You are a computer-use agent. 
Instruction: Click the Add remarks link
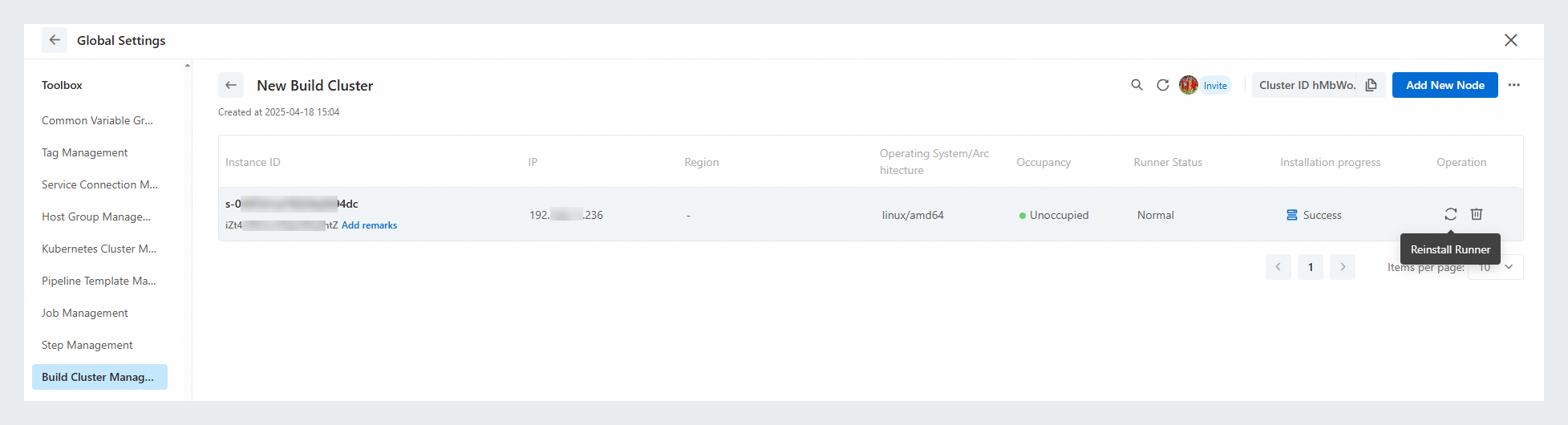click(x=369, y=225)
